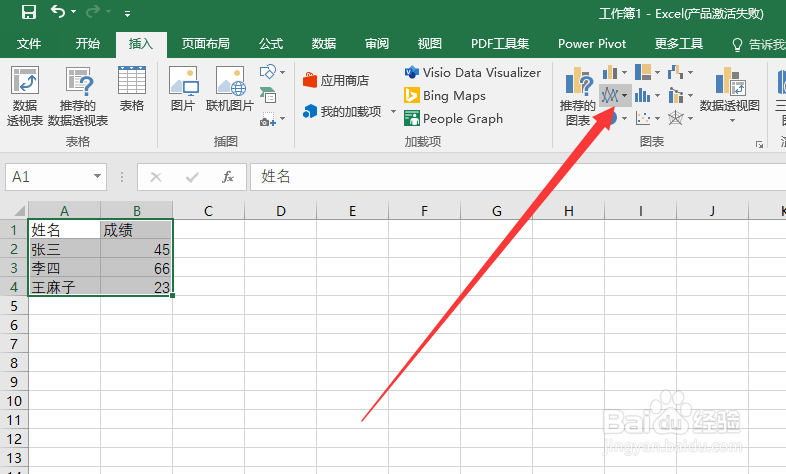Insert a combo chart
786x474 pixels.
(676, 95)
